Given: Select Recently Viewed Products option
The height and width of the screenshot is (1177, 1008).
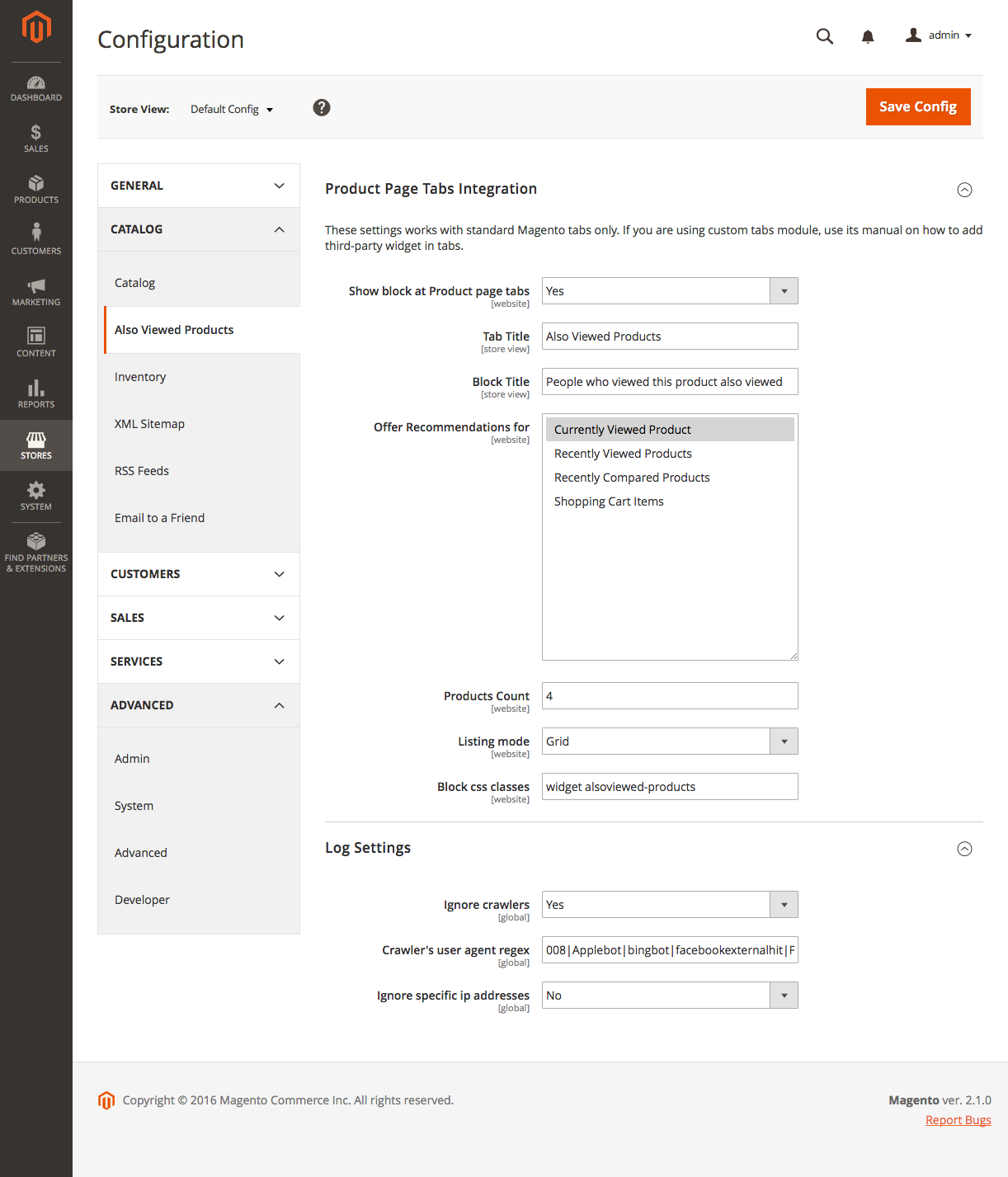Looking at the screenshot, I should coord(670,454).
